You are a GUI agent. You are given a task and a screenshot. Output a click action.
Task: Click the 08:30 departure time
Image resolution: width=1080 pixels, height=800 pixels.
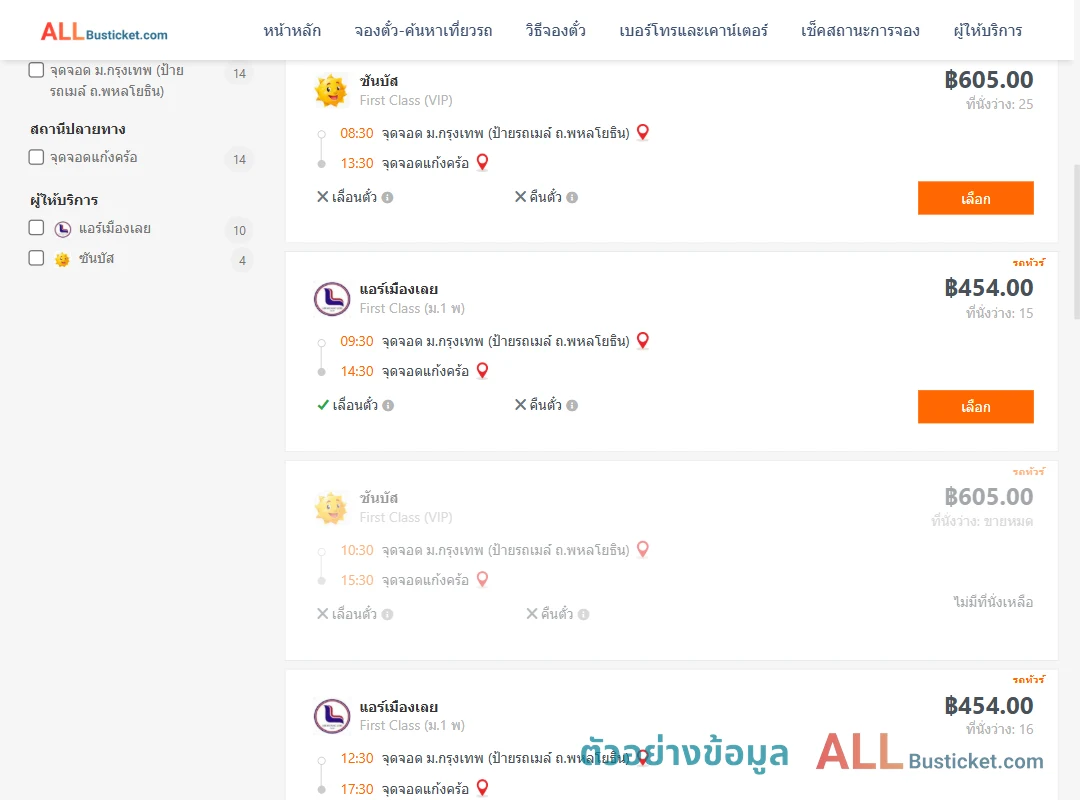(x=357, y=134)
